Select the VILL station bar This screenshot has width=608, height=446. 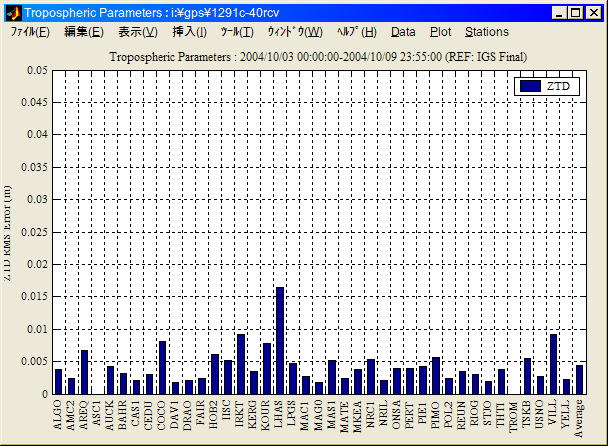click(x=553, y=364)
